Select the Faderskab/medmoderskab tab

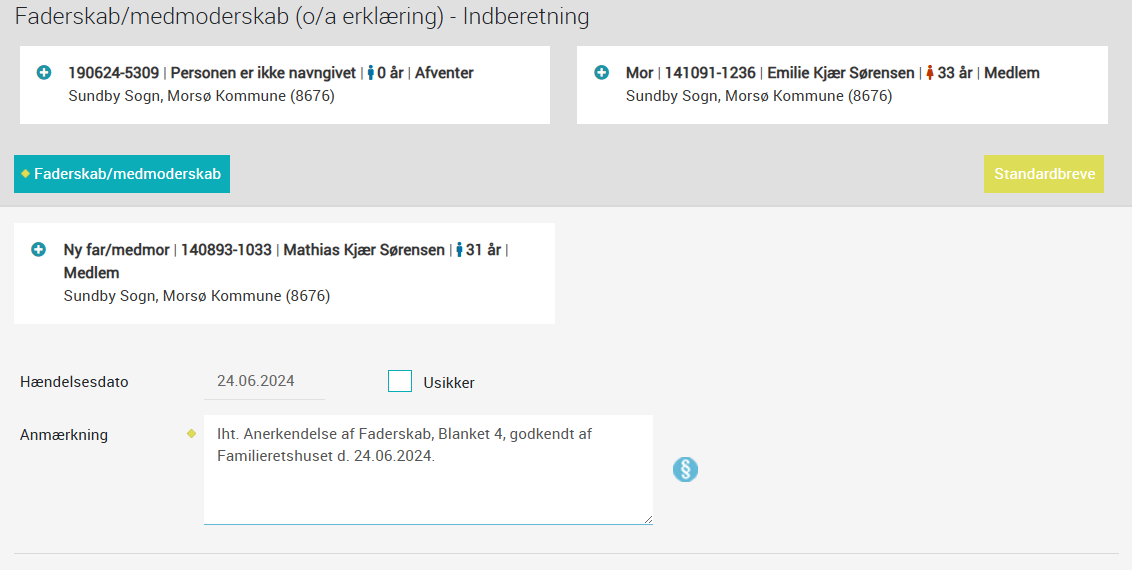[x=122, y=174]
